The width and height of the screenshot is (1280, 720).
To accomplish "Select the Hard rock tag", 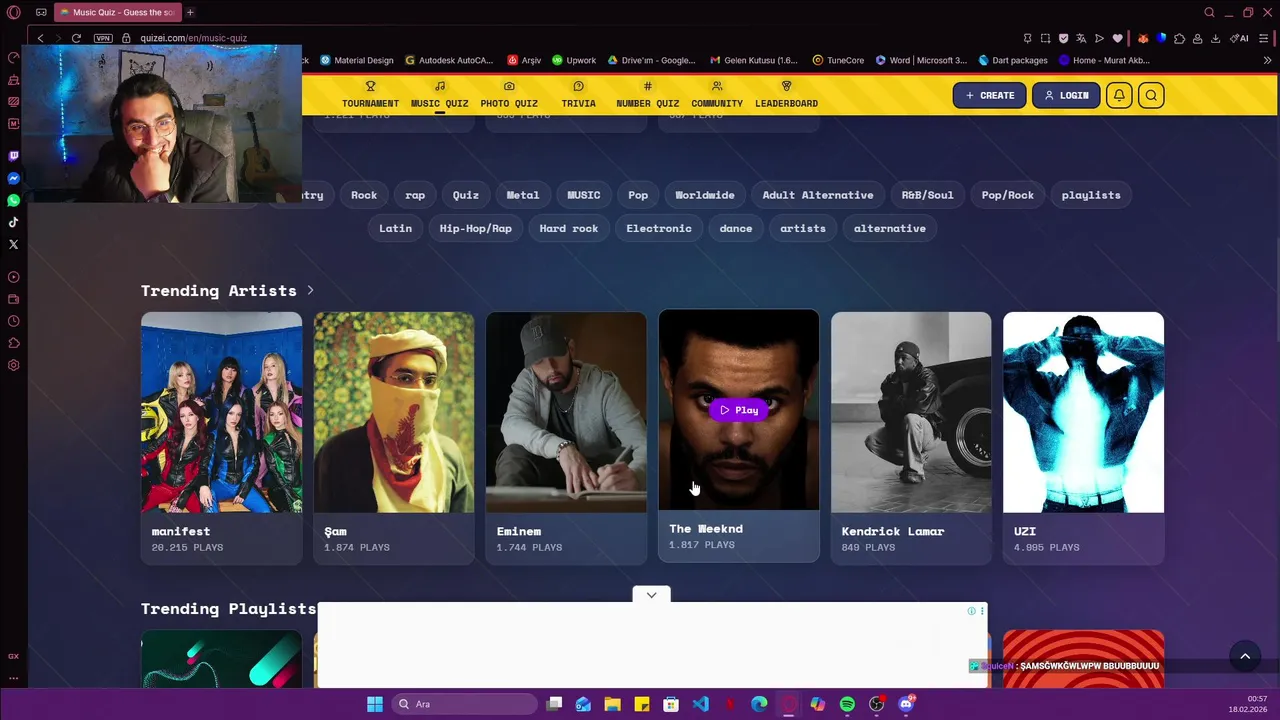I will coord(569,228).
